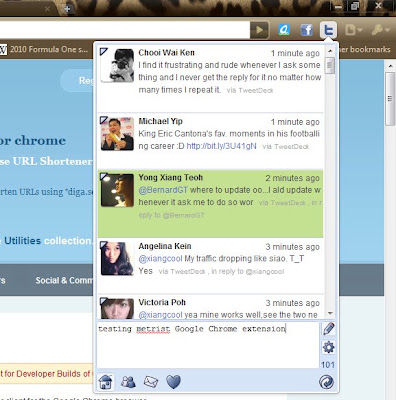Click '2 minutes ago' timestamp

[292, 178]
